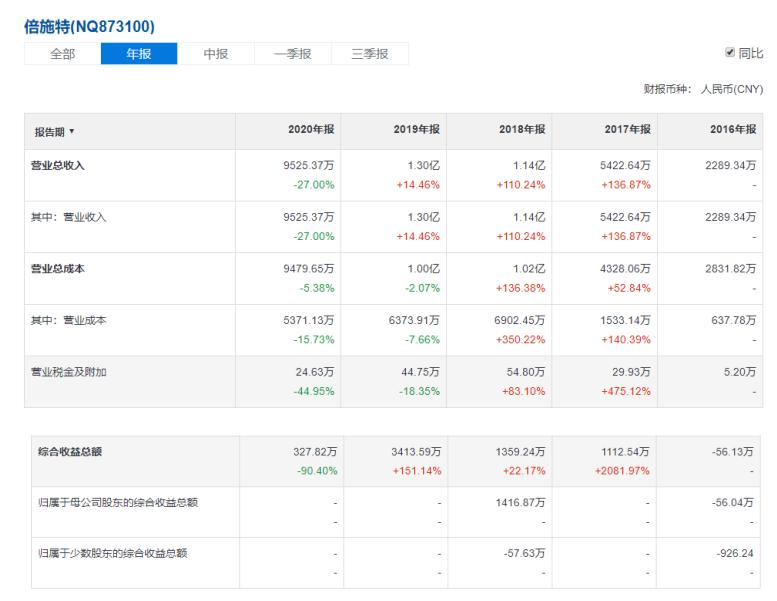Select the 1416.87万 parent shareholder value
The image size is (777, 601).
(x=520, y=502)
